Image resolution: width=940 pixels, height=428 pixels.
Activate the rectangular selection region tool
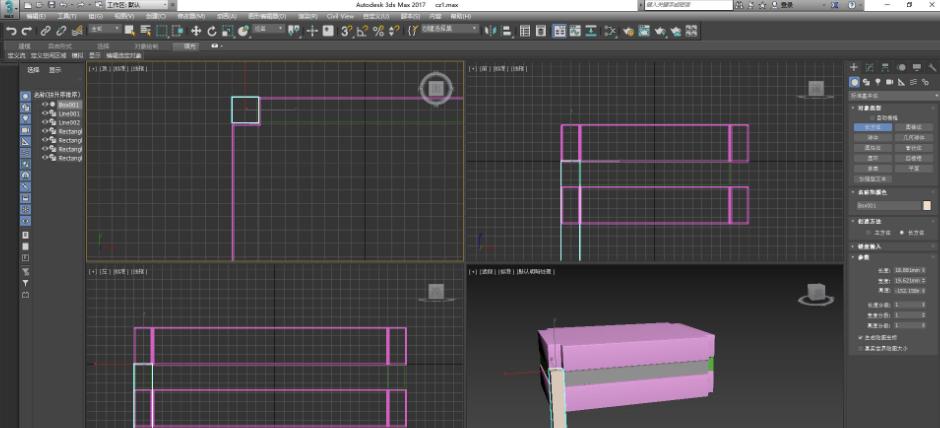pyautogui.click(x=161, y=31)
